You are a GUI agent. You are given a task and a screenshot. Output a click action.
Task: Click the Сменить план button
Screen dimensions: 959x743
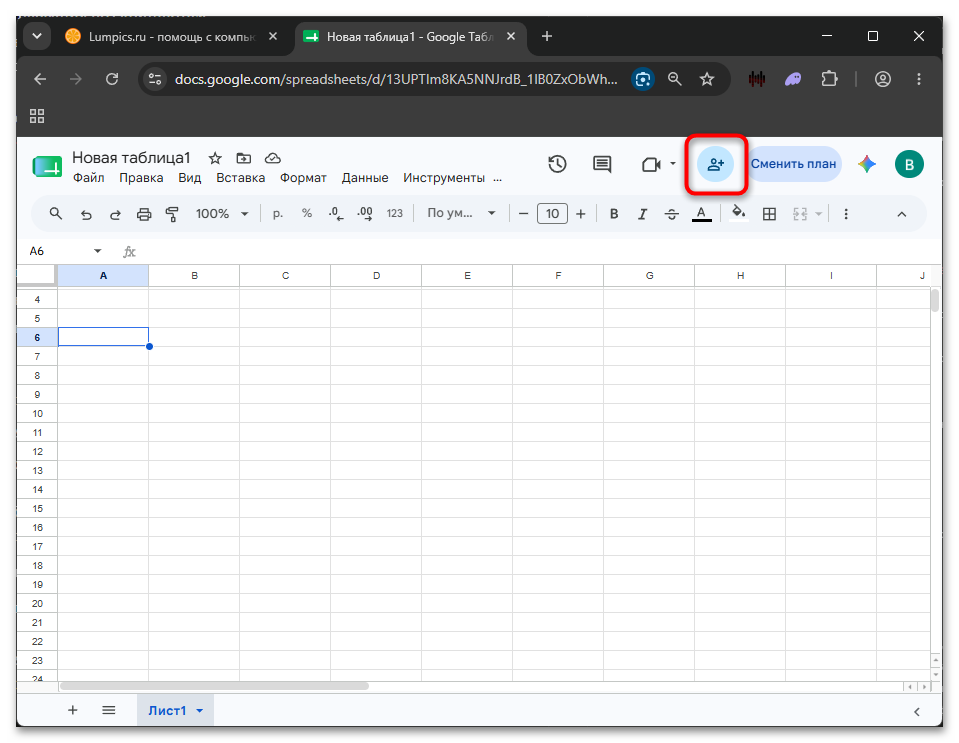[793, 164]
